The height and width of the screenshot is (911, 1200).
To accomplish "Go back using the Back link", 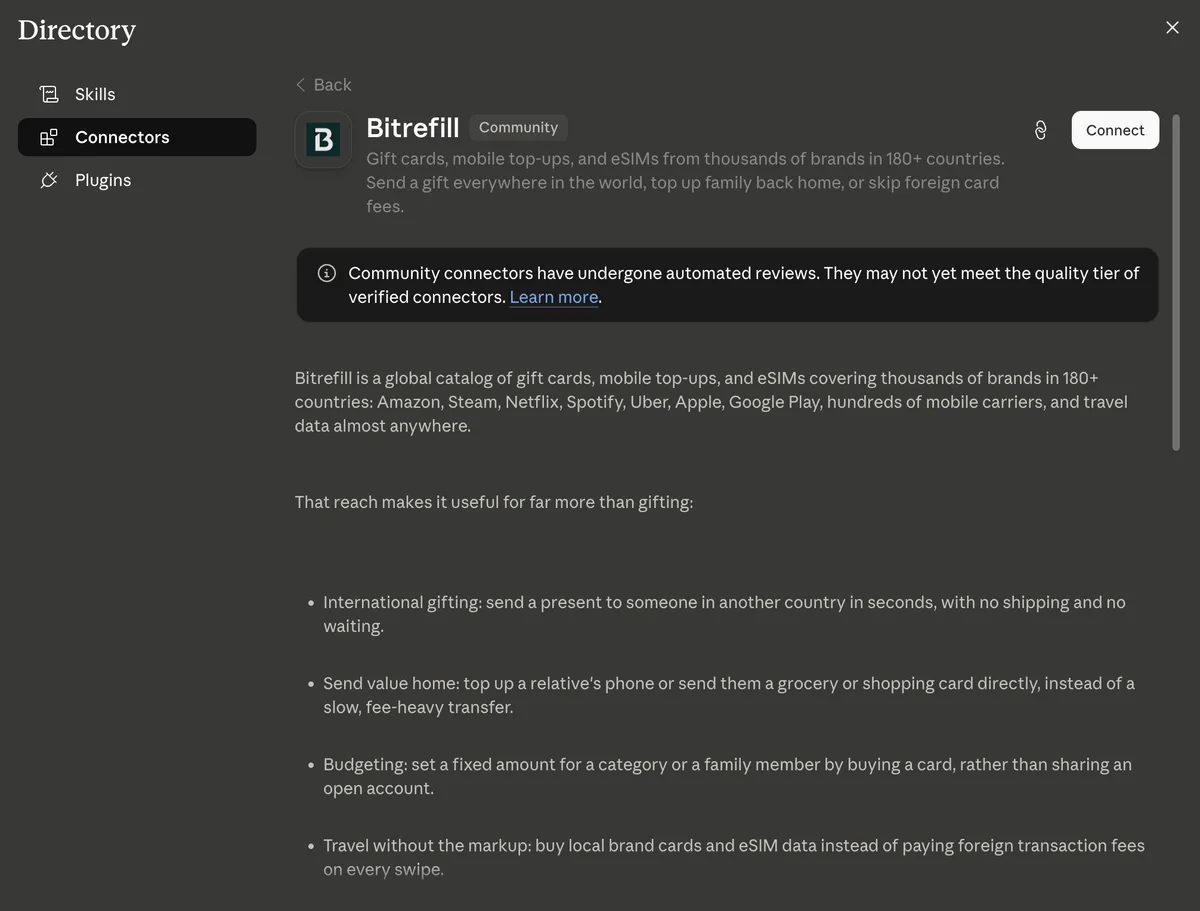I will 323,85.
